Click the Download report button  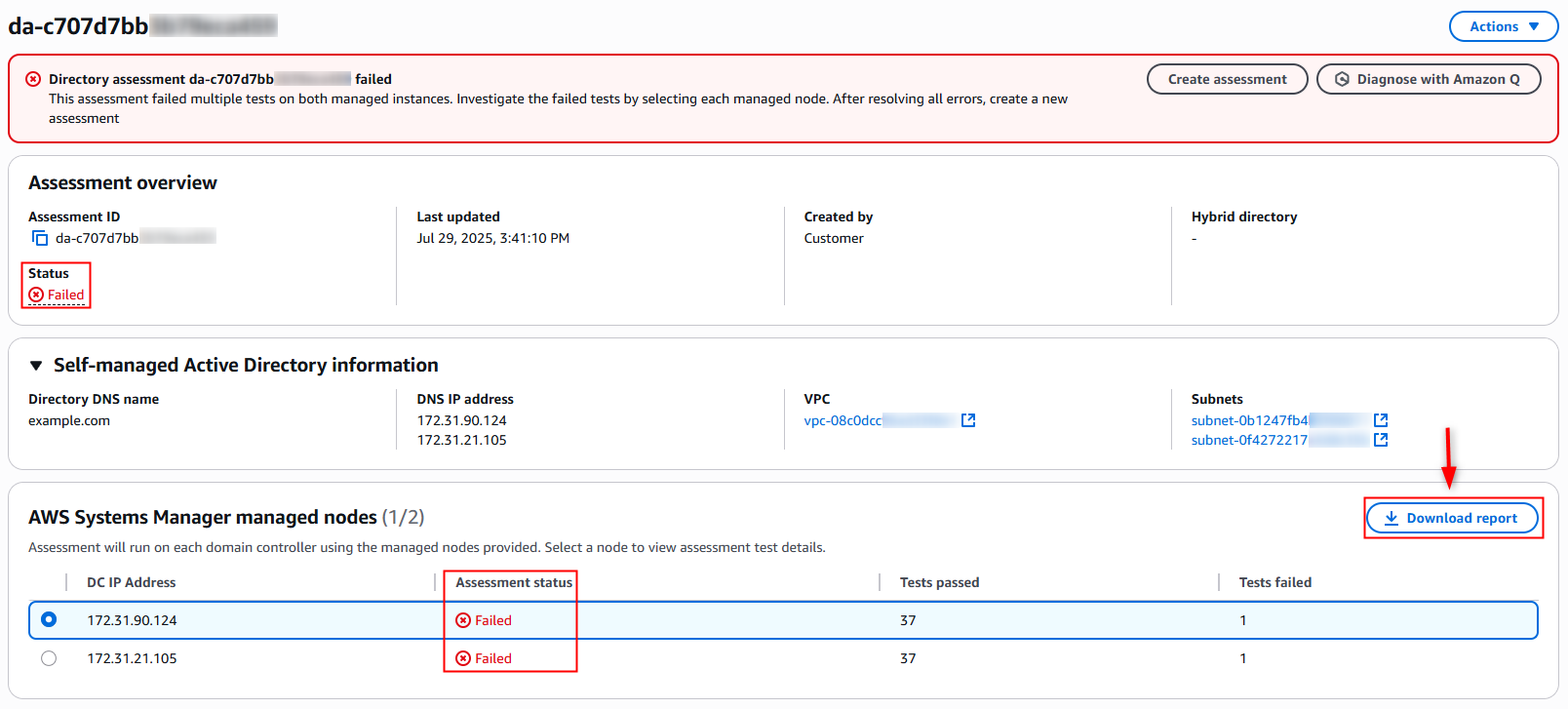click(x=1452, y=518)
